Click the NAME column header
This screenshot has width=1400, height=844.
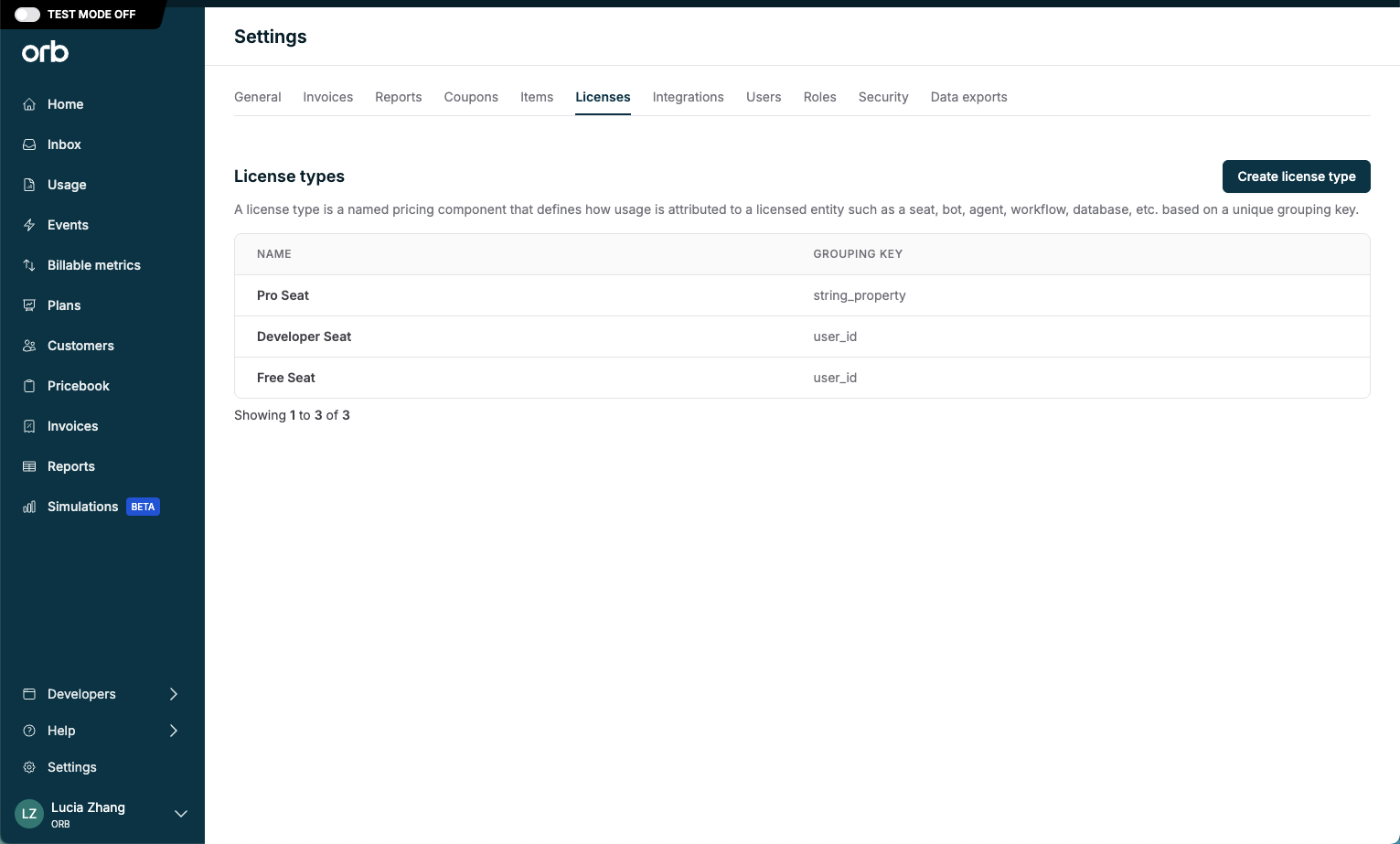274,254
